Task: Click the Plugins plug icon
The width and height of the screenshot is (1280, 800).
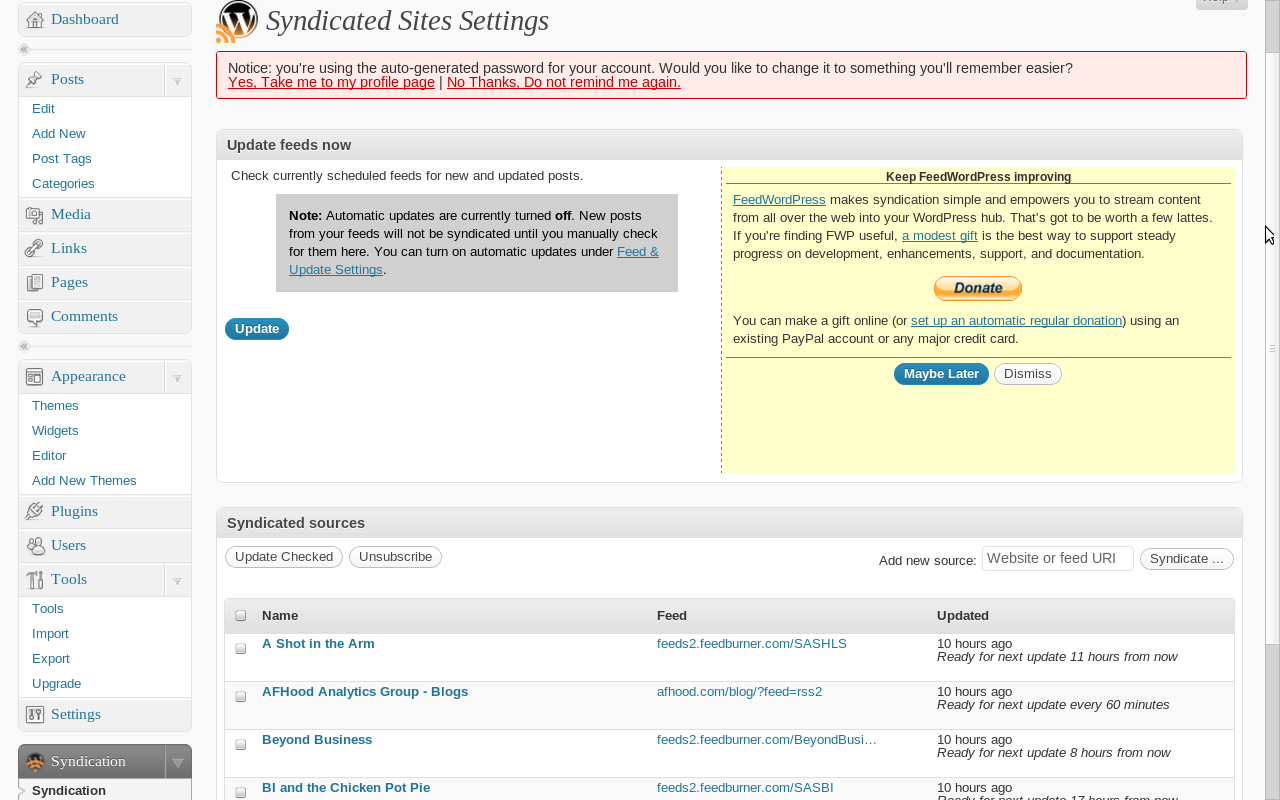Action: 35,512
